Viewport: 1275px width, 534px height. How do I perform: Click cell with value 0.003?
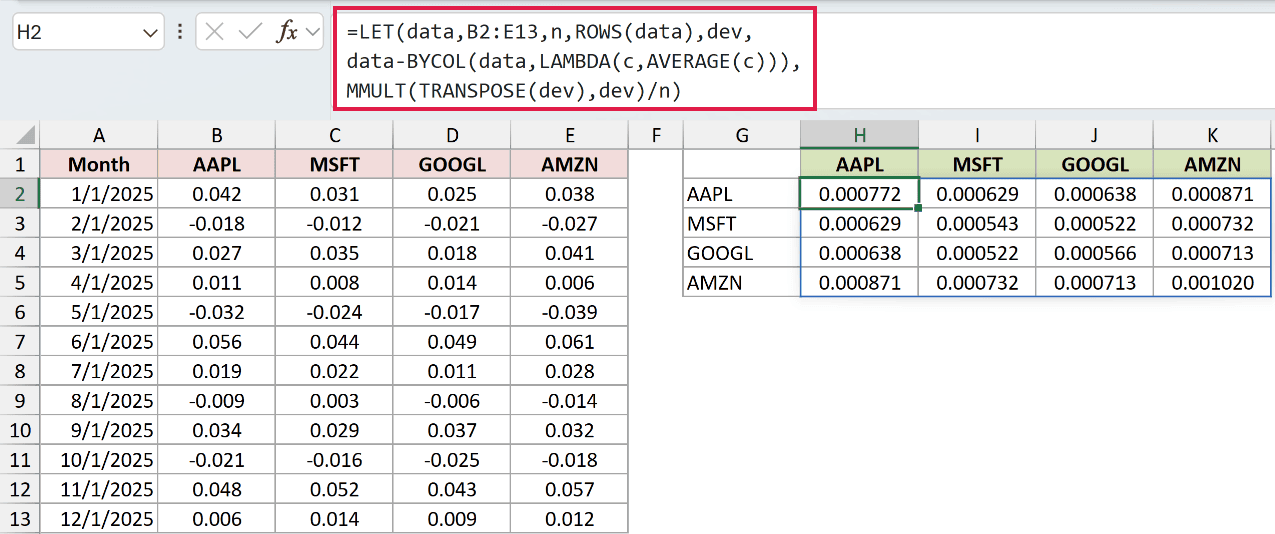coord(334,401)
